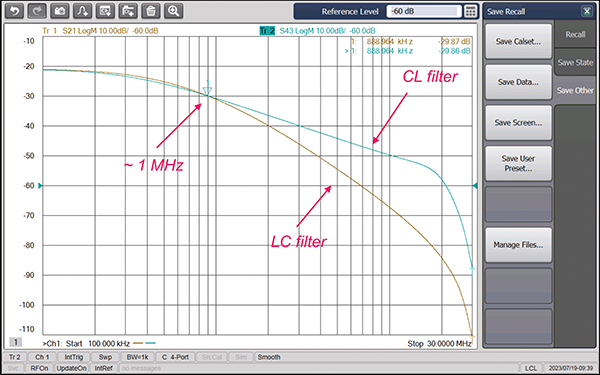This screenshot has height=375, width=600.
Task: Open the numeric keypad icon beside Reference Level
Action: tap(471, 11)
